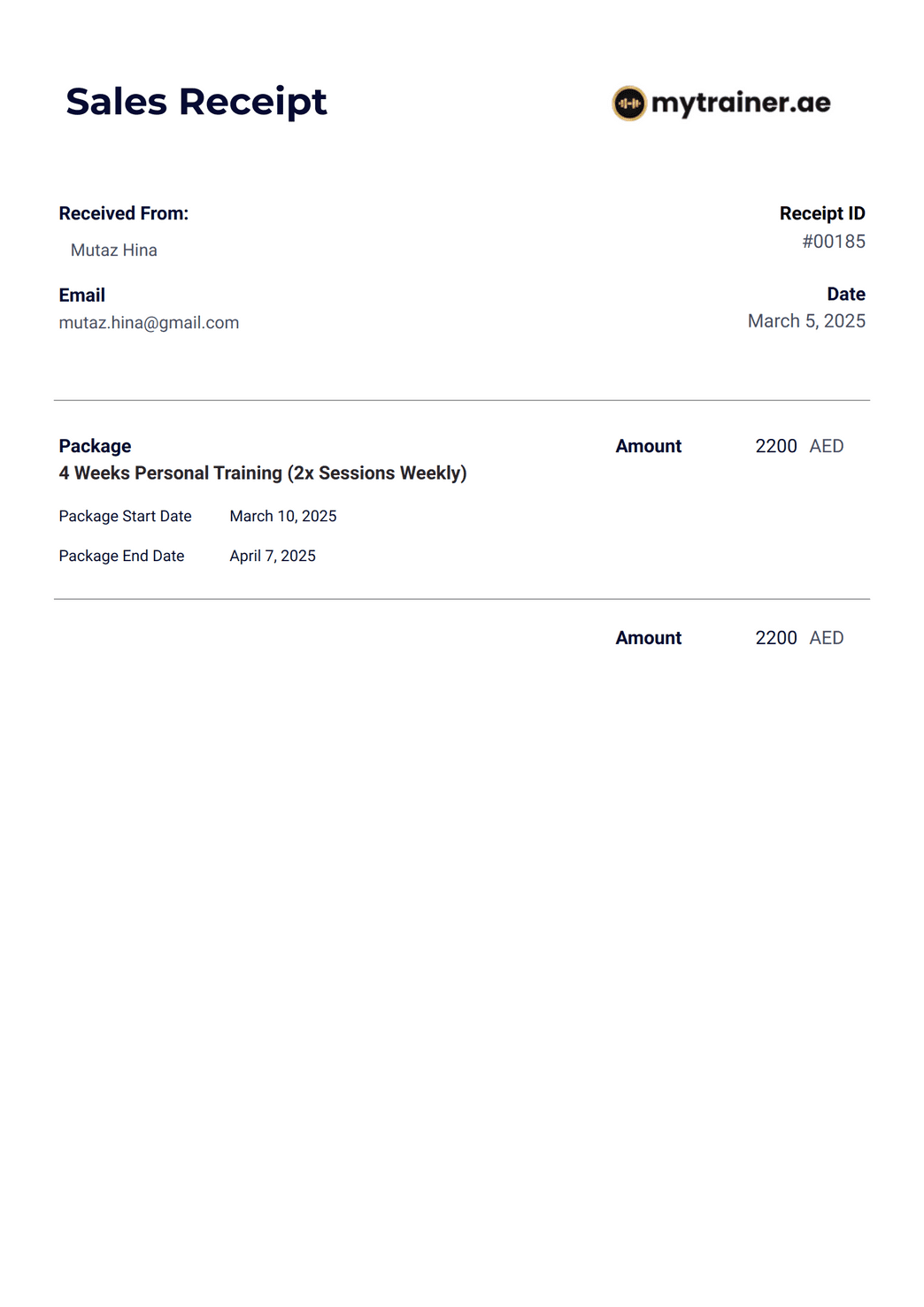Click the Received From label

[x=124, y=213]
